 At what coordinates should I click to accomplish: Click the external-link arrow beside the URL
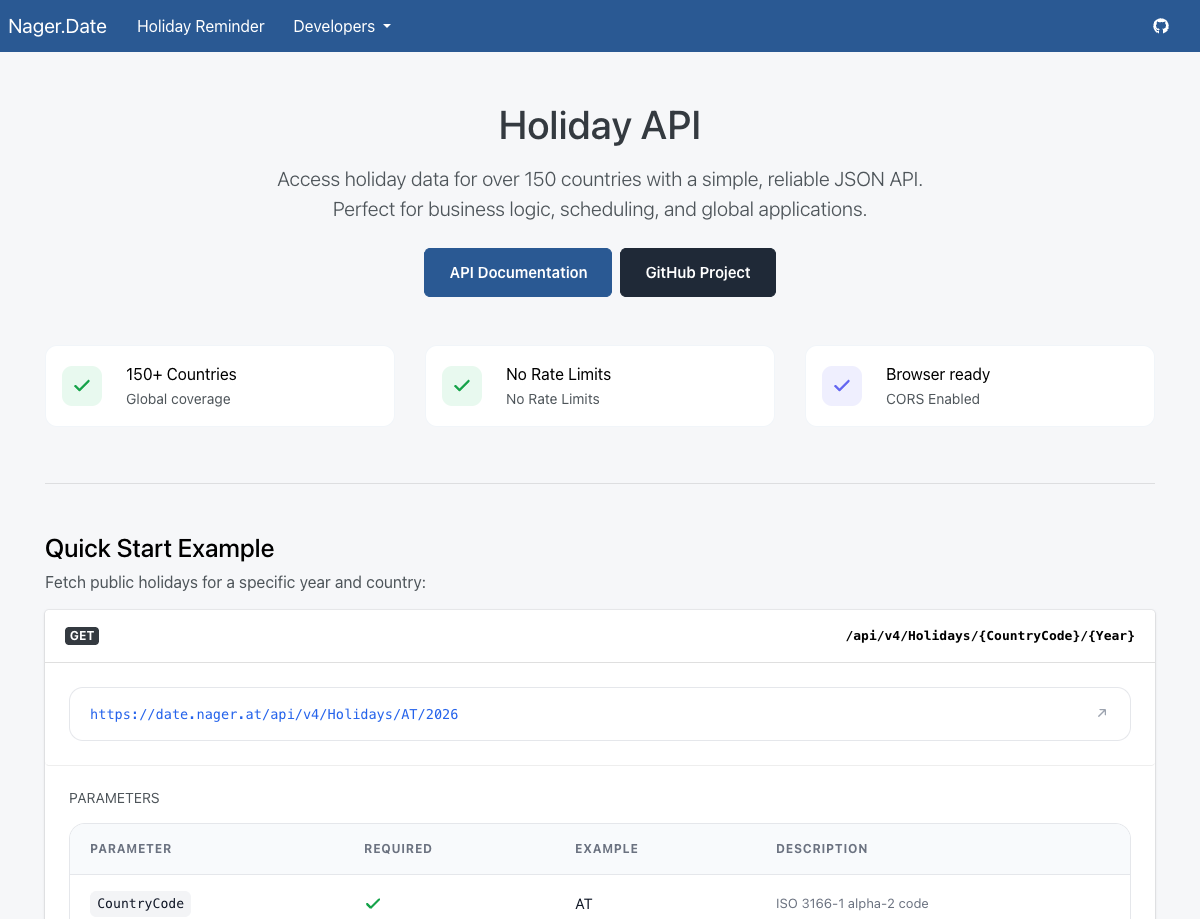[1102, 713]
